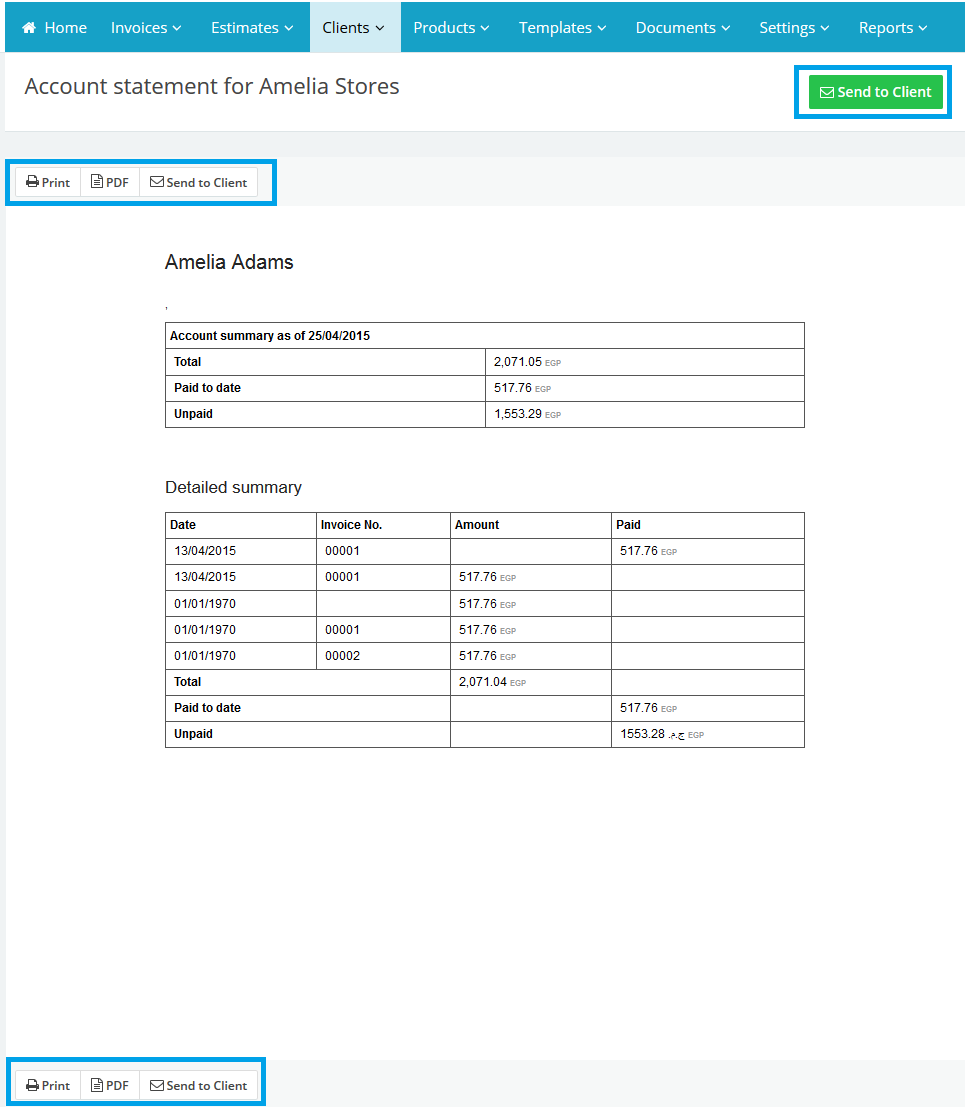Viewport: 965px width, 1107px height.
Task: Click the Unpaid amount 1,553.29 in summary
Action: (517, 414)
